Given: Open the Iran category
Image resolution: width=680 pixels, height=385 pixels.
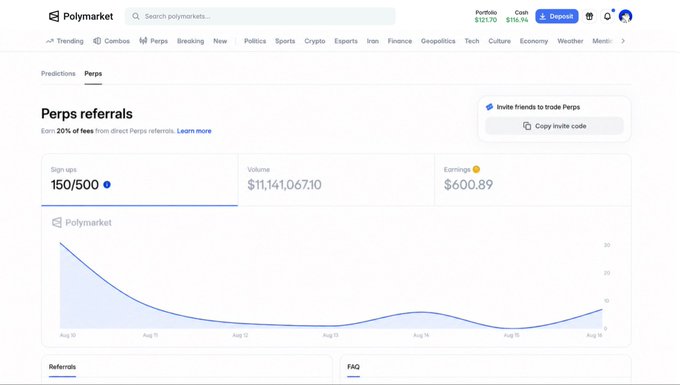Looking at the screenshot, I should 373,41.
